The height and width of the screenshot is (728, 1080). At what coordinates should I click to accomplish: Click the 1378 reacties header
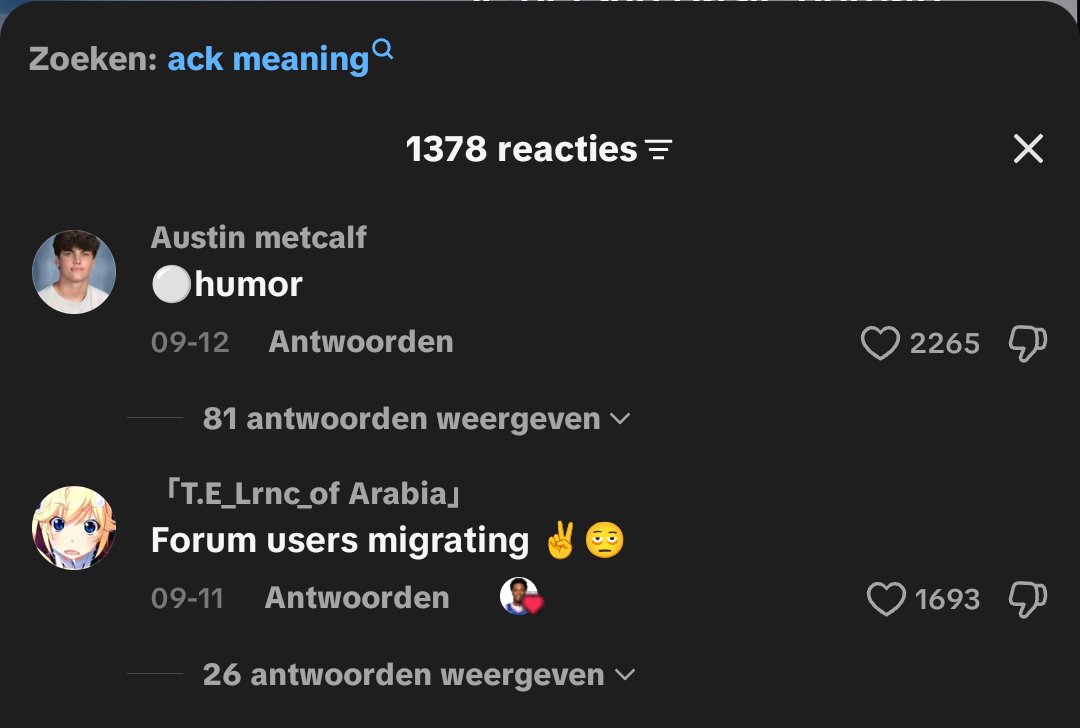(521, 149)
